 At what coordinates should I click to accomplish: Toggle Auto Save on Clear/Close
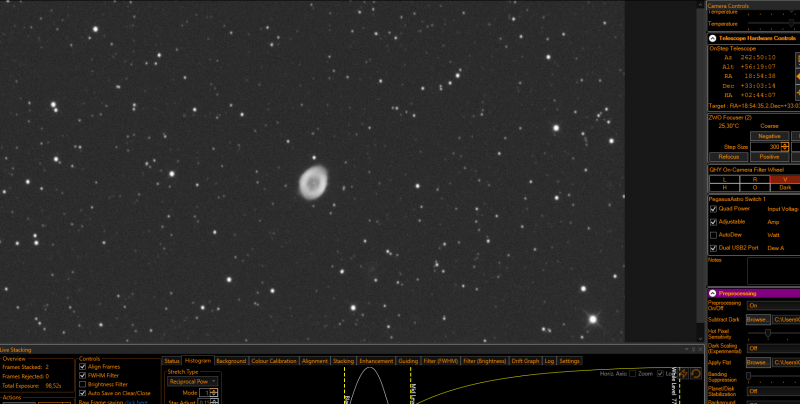(x=83, y=393)
